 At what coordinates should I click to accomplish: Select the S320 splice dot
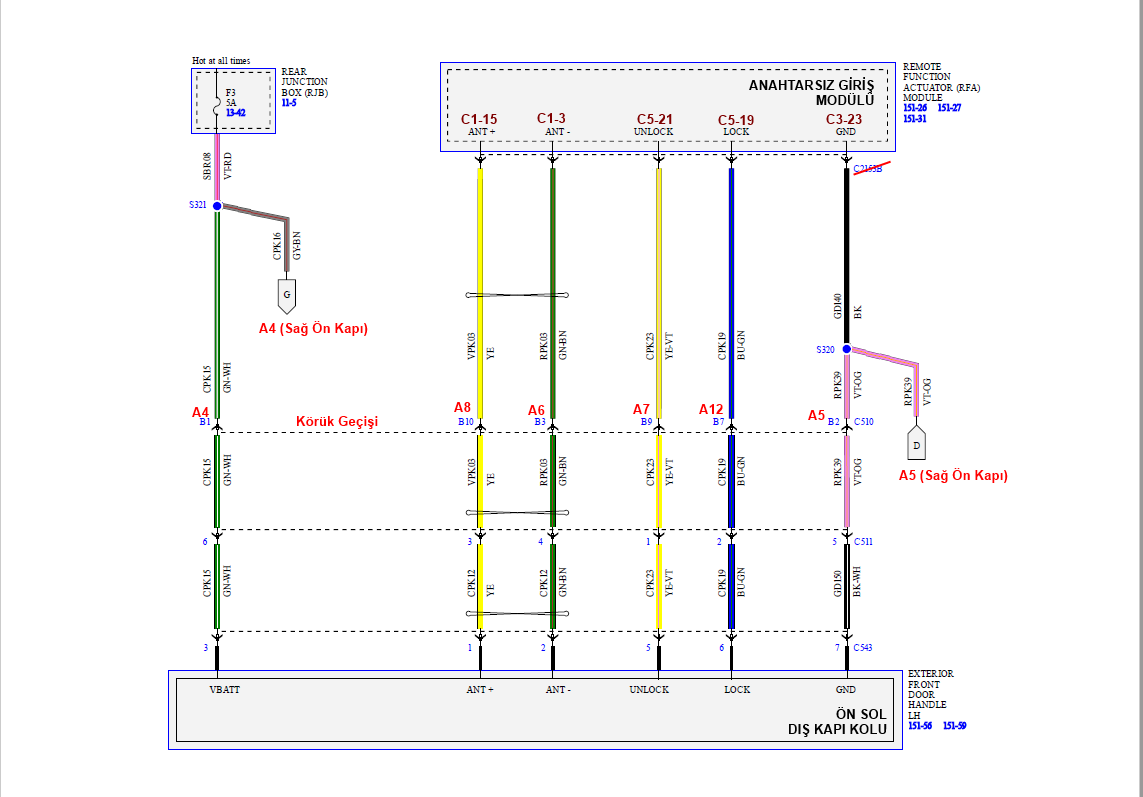pos(846,349)
